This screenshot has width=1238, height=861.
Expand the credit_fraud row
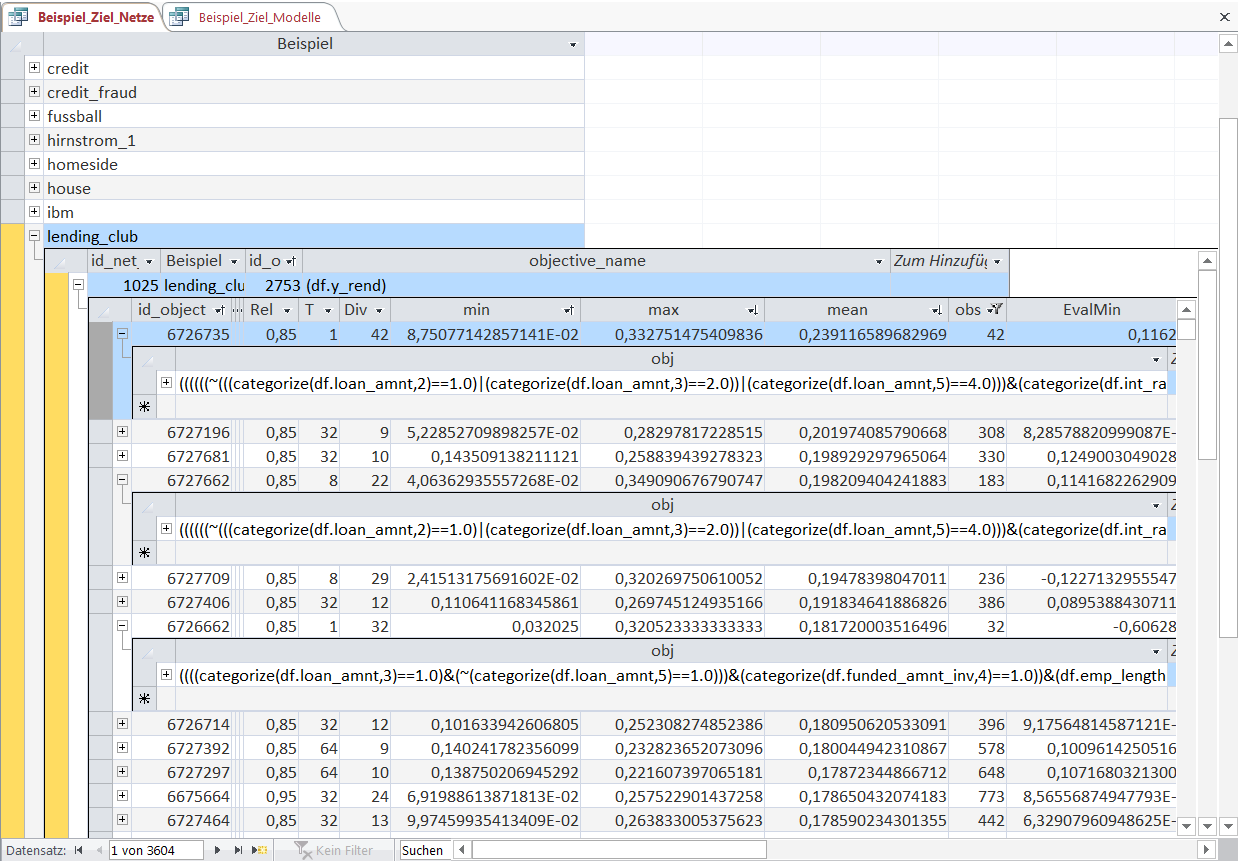tap(34, 92)
